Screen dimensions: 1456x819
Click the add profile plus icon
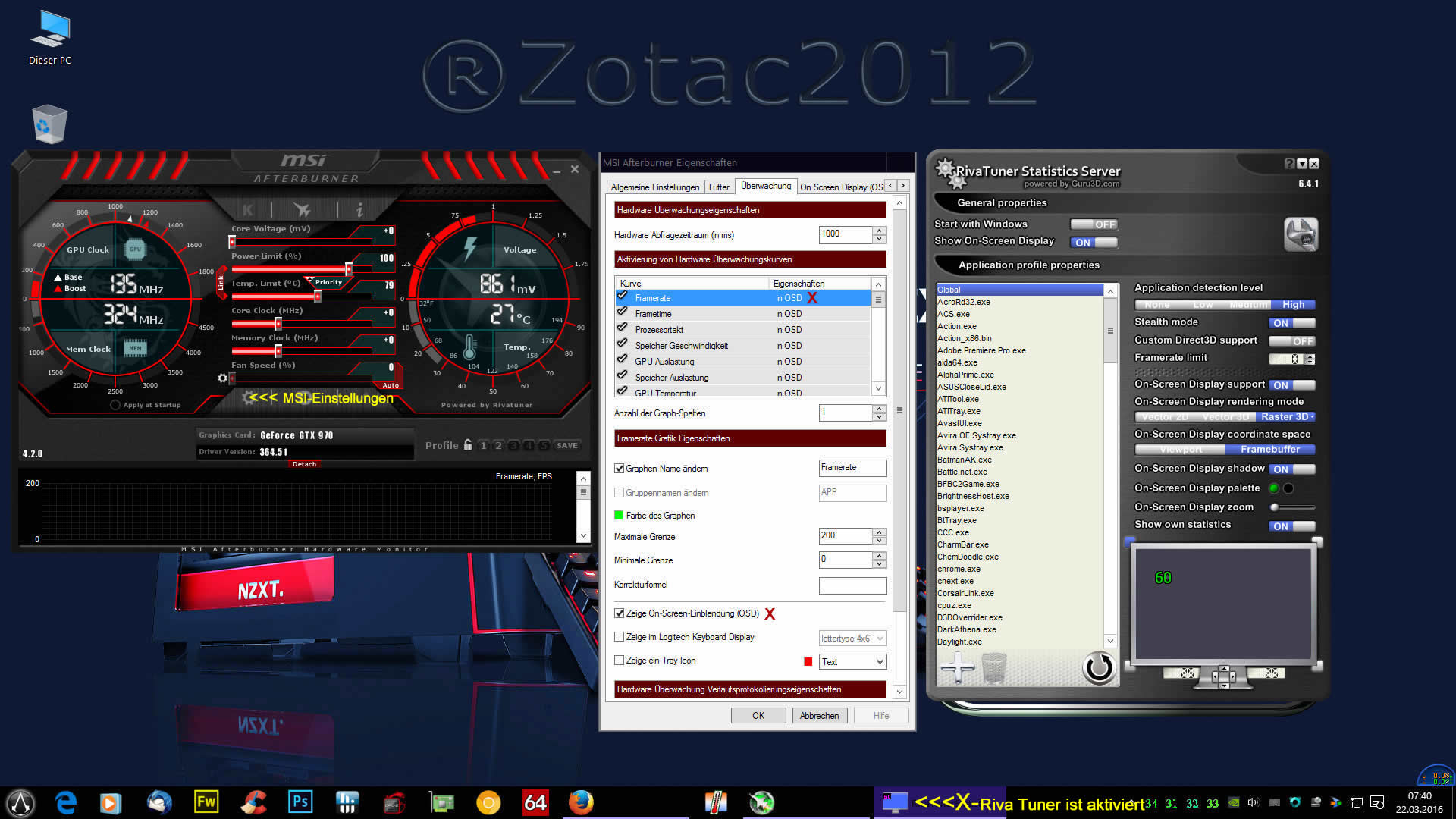[957, 668]
